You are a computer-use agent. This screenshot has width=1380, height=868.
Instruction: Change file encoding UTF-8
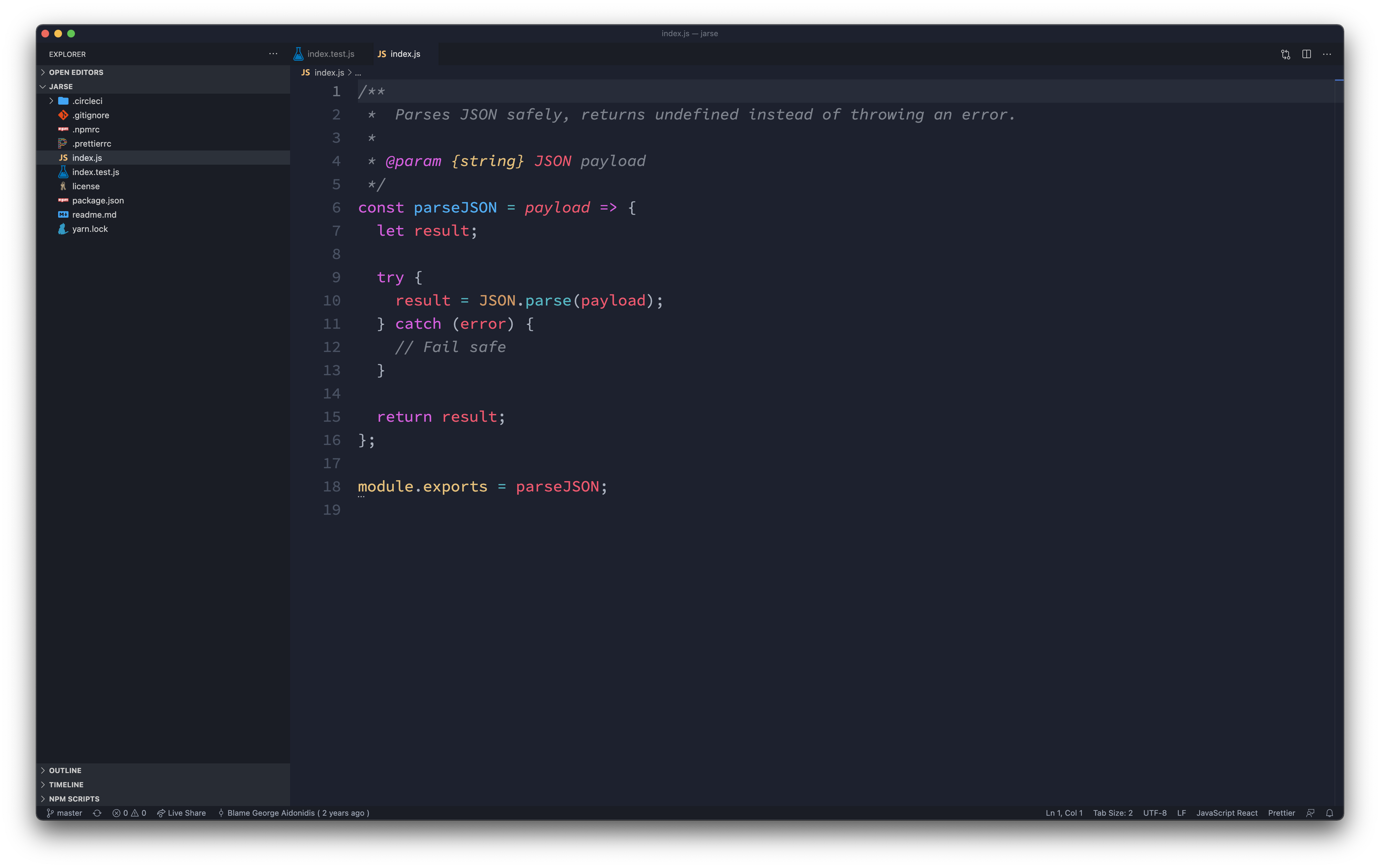[x=1154, y=813]
